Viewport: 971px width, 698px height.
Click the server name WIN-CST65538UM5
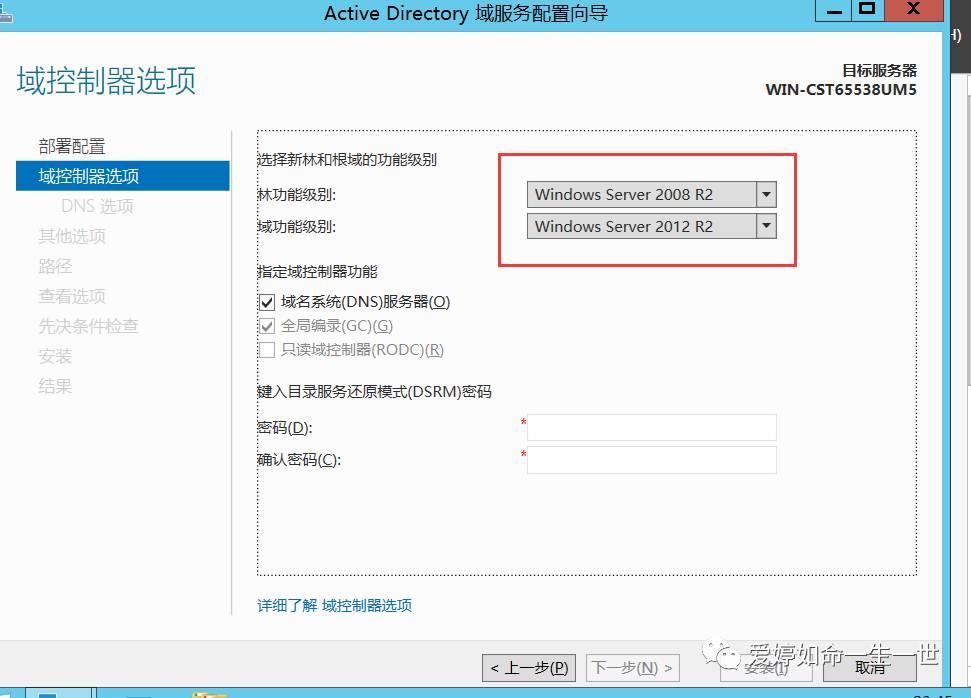[841, 90]
